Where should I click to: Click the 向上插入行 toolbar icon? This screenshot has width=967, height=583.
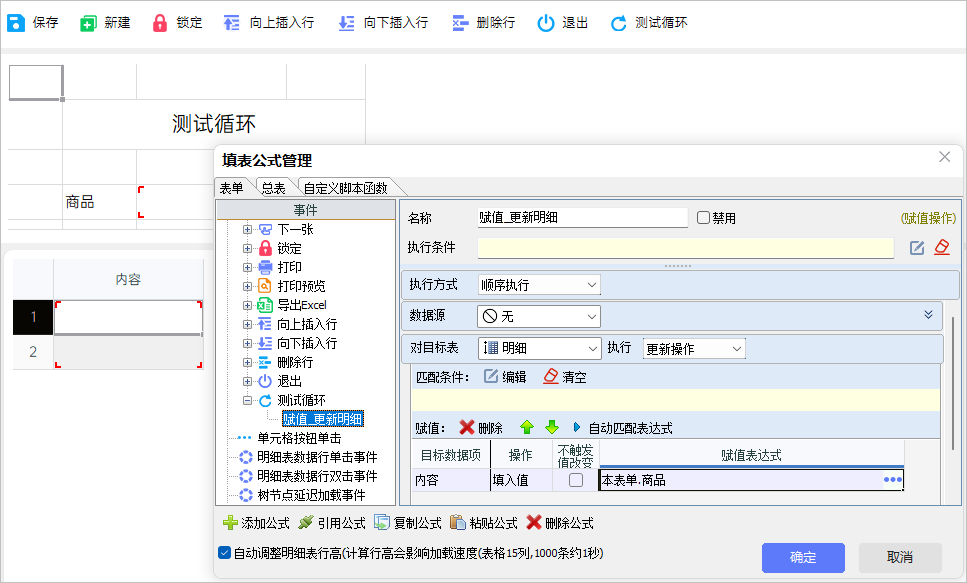pos(232,23)
